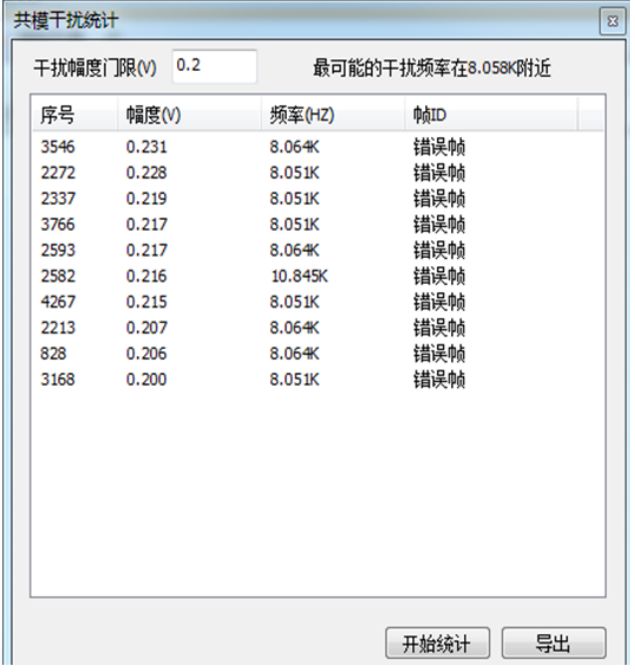Click 错误帧 in row 2582
This screenshot has height=672, width=635.
click(439, 276)
